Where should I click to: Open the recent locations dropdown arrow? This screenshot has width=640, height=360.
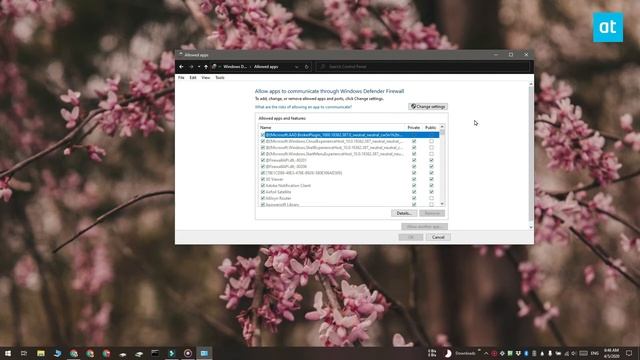point(199,67)
